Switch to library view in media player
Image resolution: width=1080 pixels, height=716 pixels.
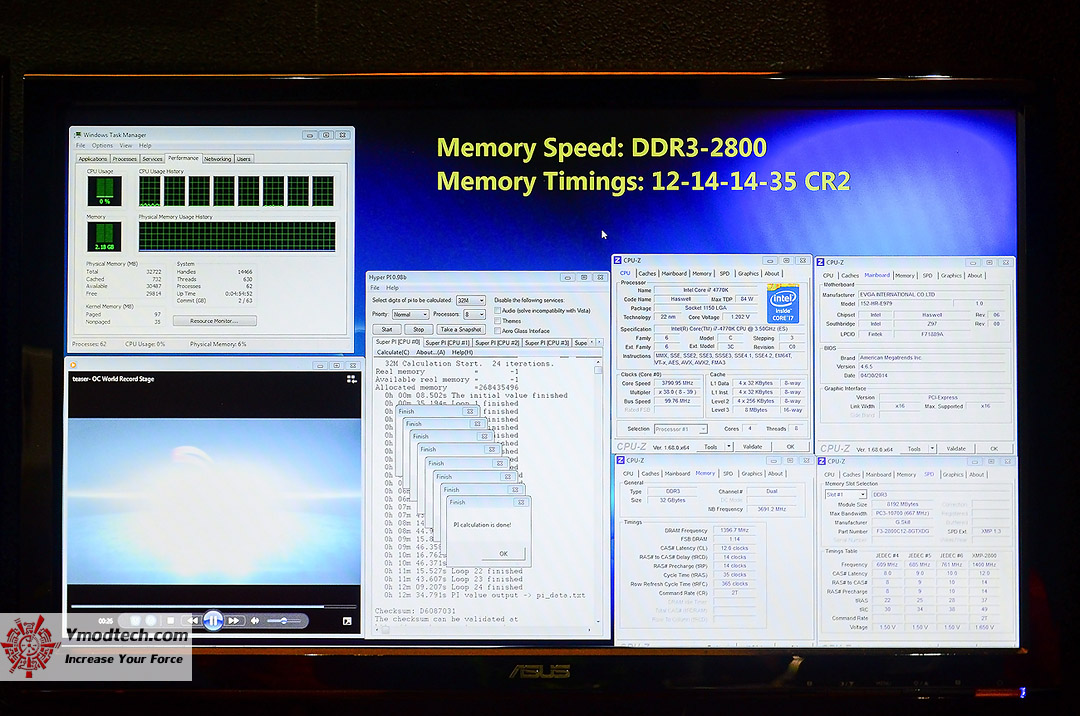[351, 379]
